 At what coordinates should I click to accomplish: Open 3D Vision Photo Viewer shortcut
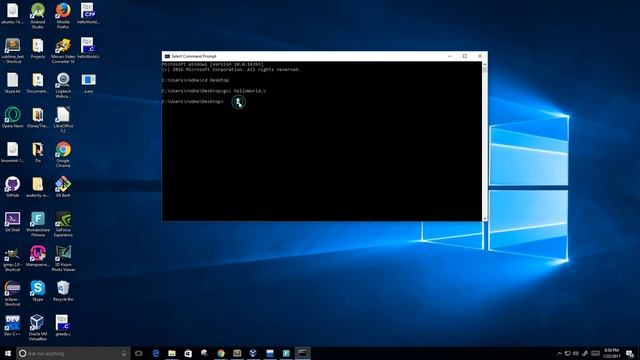pos(63,258)
